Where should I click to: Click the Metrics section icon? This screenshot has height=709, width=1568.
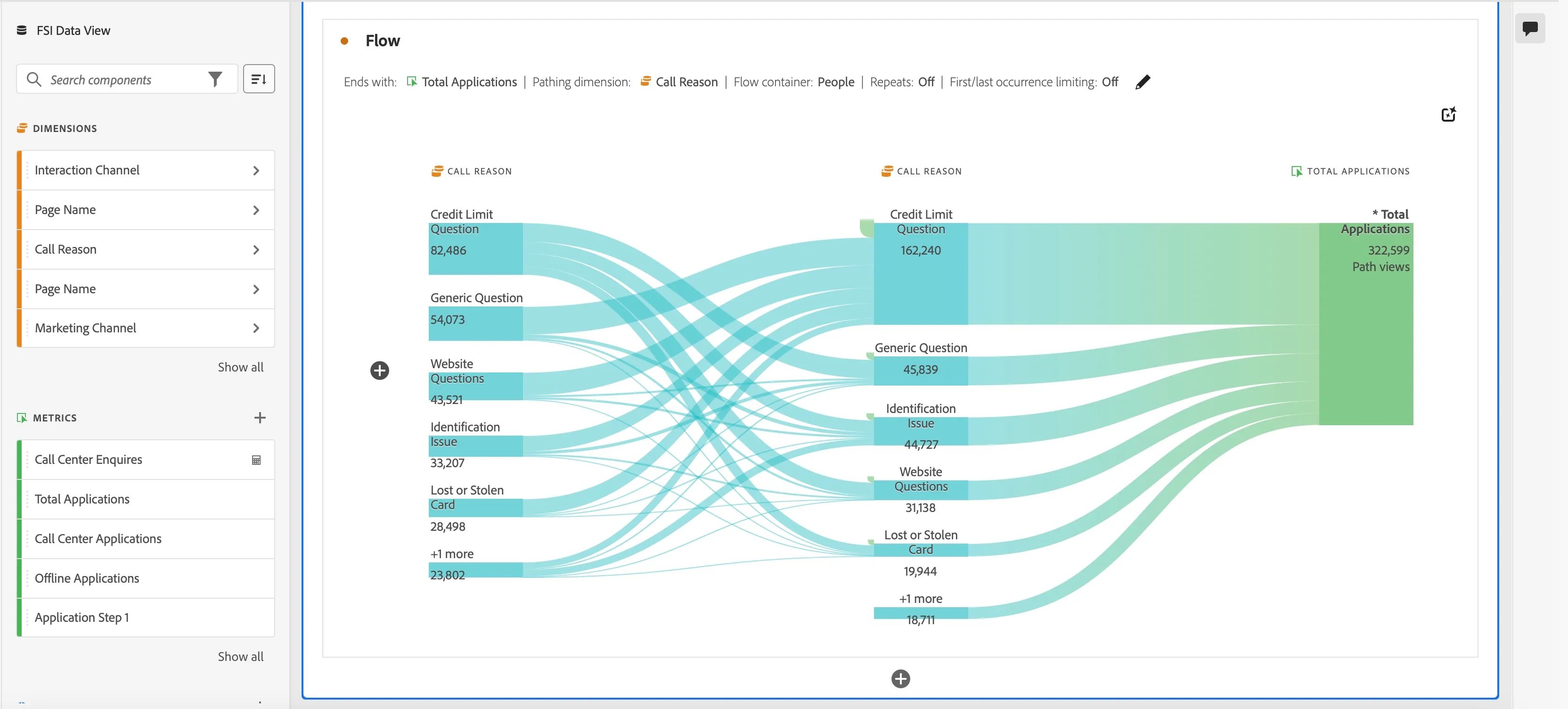22,418
